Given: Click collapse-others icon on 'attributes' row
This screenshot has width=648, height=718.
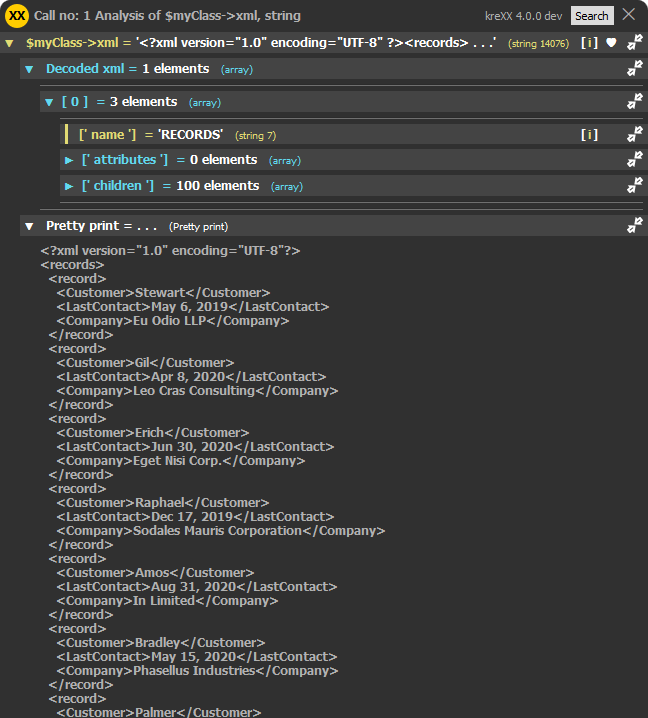Looking at the screenshot, I should (635, 160).
